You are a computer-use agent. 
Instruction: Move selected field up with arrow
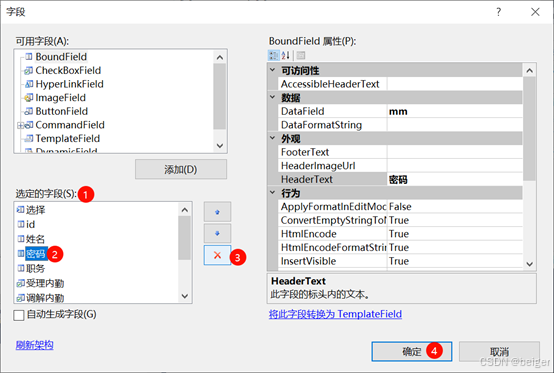(217, 212)
